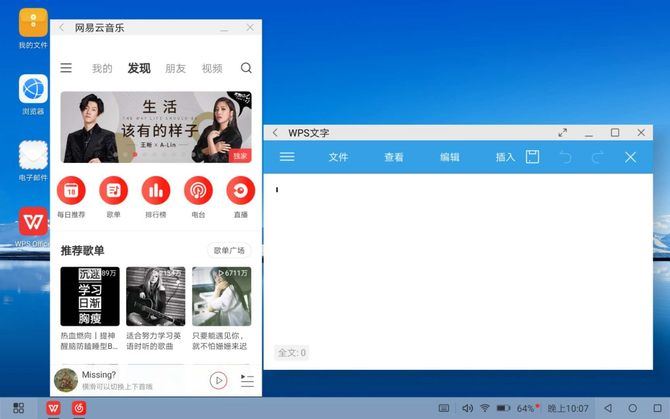
Task: Switch to the 发现 tab
Action: [139, 68]
